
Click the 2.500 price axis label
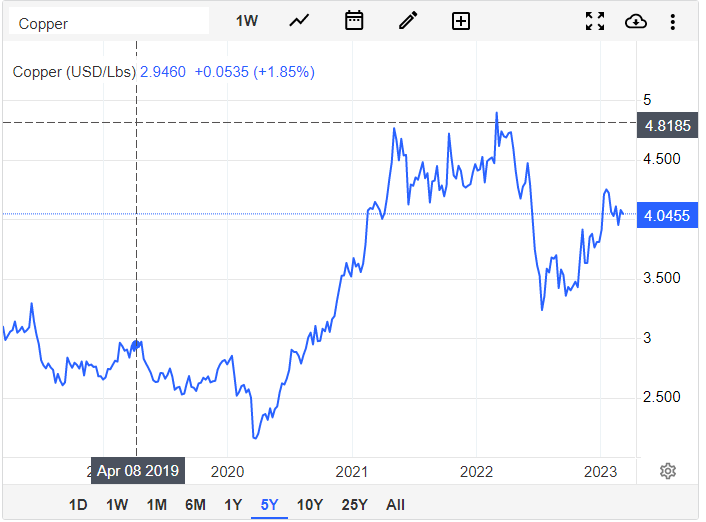pos(661,397)
